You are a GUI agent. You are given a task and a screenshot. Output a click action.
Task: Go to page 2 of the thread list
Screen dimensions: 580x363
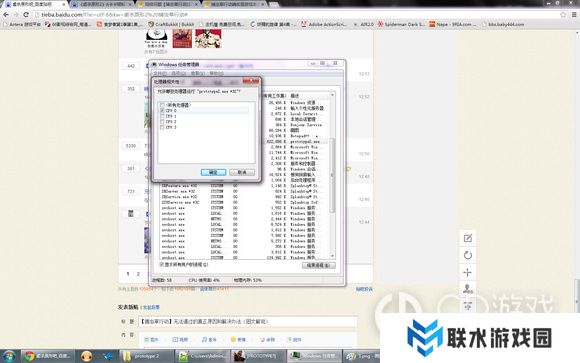coord(138,274)
